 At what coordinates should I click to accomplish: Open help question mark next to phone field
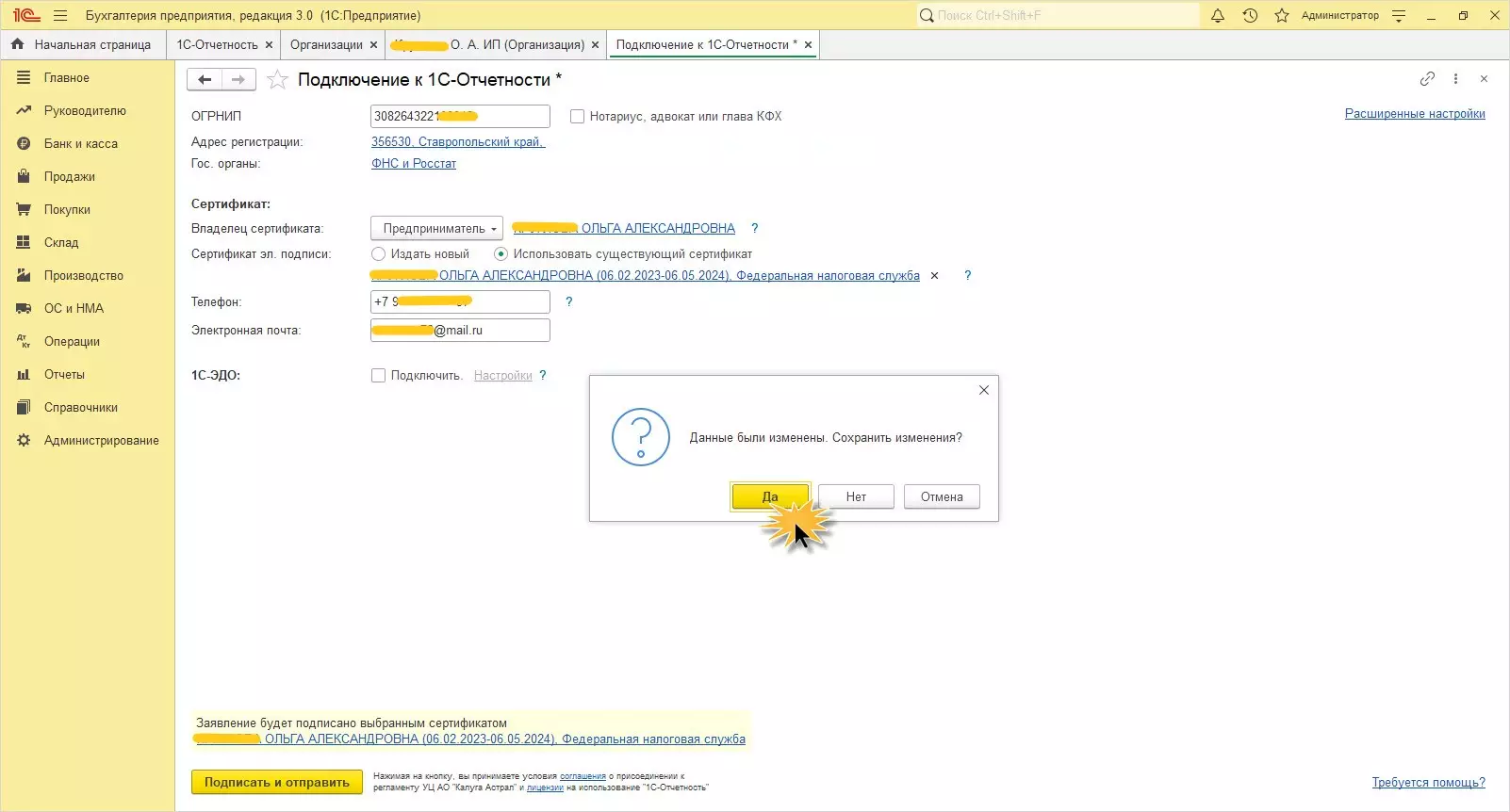[x=568, y=301]
